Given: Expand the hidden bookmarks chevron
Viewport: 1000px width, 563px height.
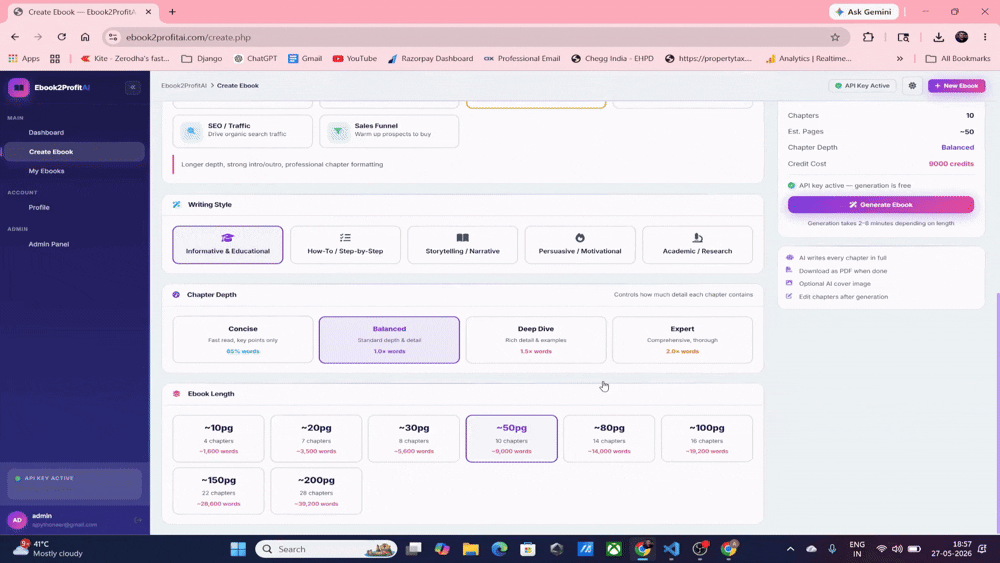Looking at the screenshot, I should coord(900,58).
